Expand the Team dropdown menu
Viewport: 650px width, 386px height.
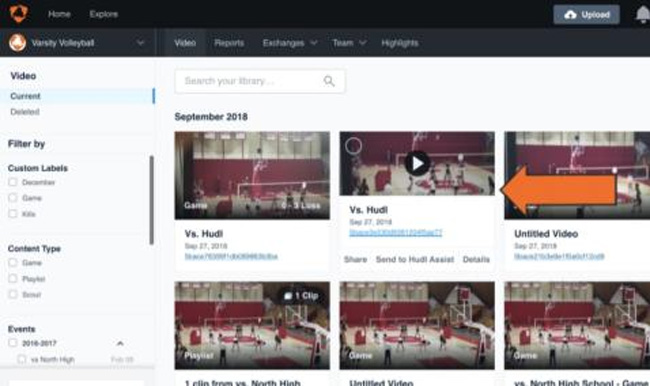pyautogui.click(x=349, y=43)
